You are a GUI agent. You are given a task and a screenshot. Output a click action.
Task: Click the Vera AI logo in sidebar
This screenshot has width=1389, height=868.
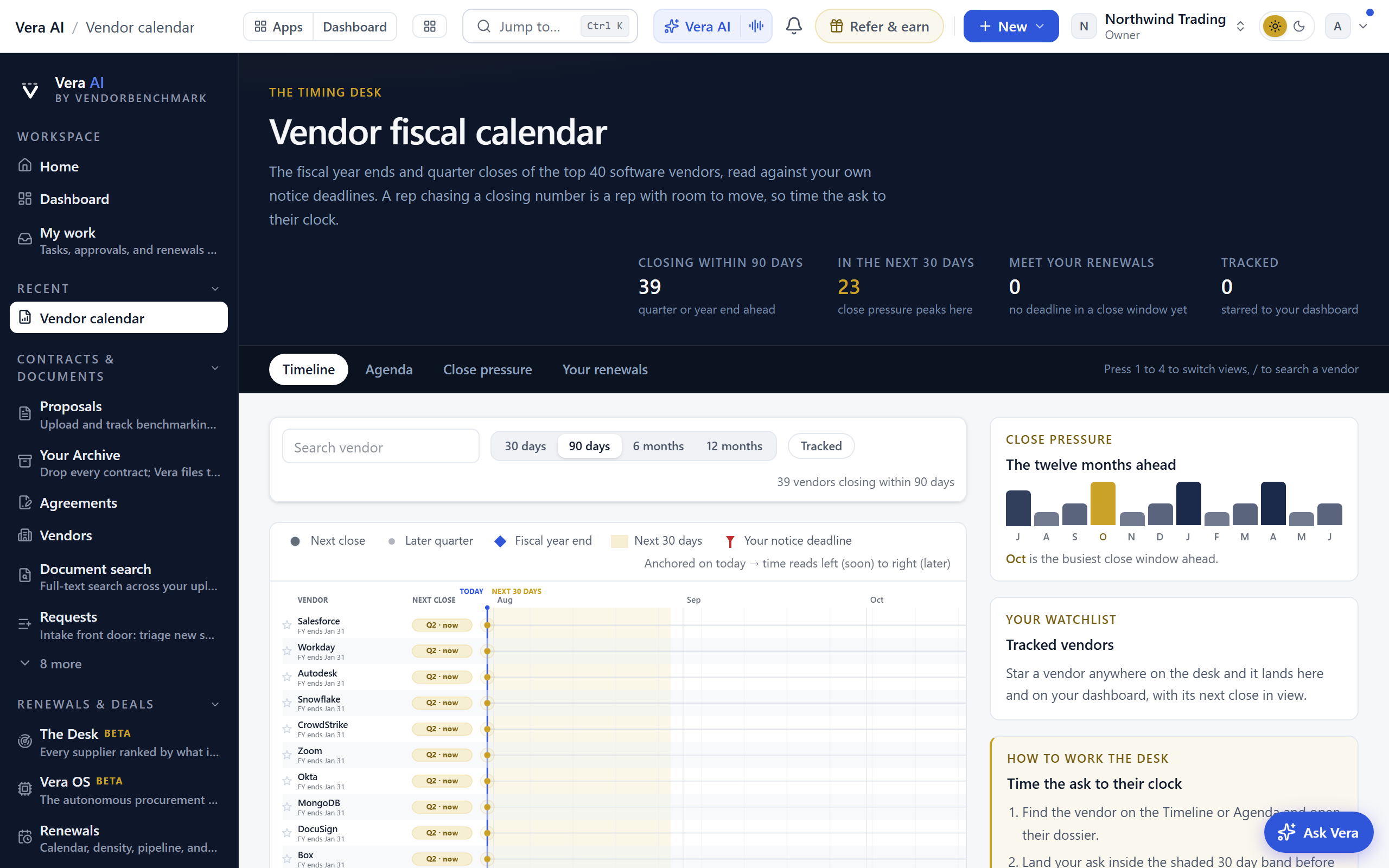[x=30, y=90]
